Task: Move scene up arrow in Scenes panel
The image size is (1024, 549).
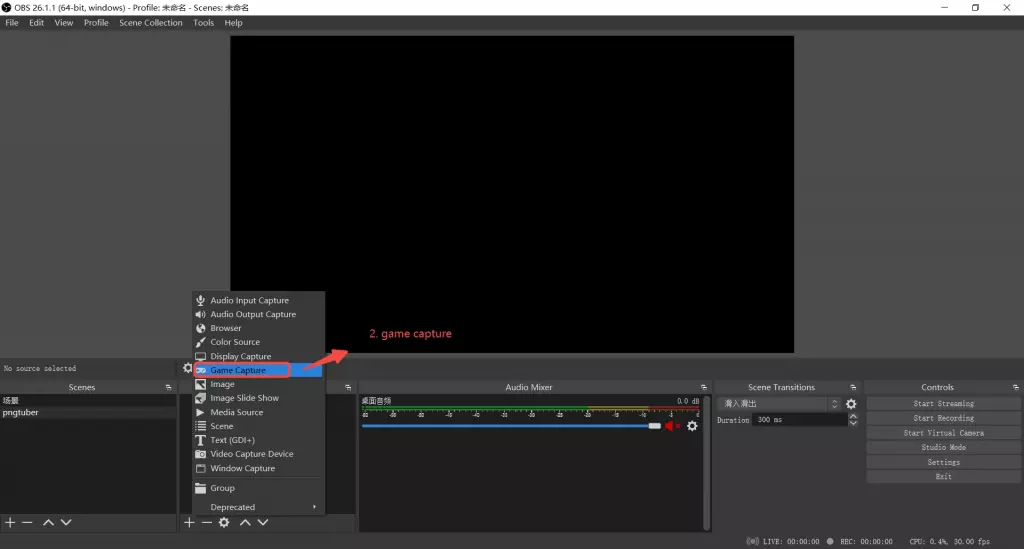Action: [x=48, y=523]
